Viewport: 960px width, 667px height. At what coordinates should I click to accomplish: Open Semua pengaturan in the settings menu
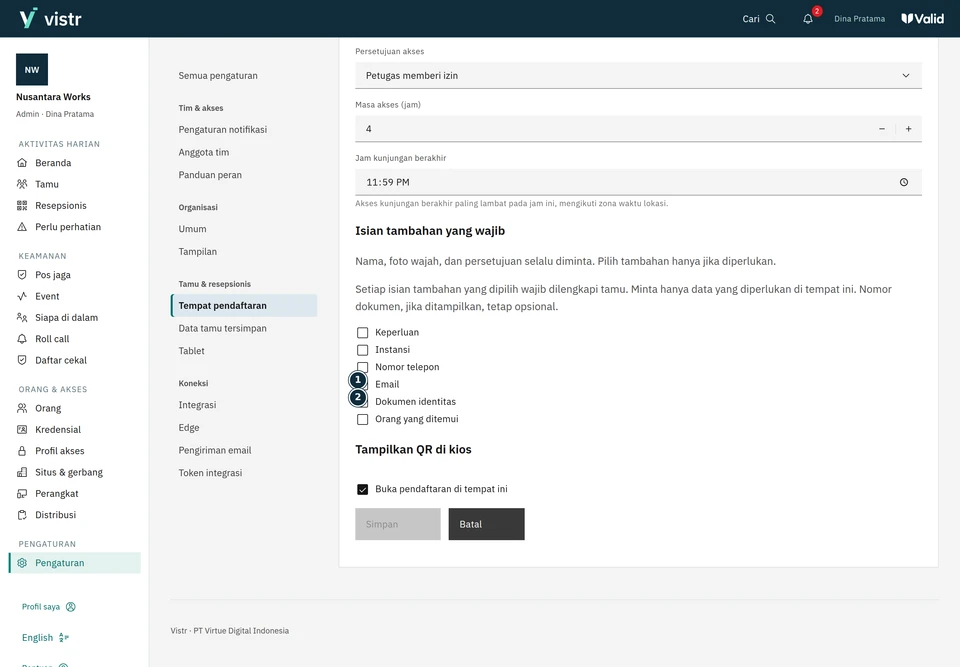[x=218, y=76]
